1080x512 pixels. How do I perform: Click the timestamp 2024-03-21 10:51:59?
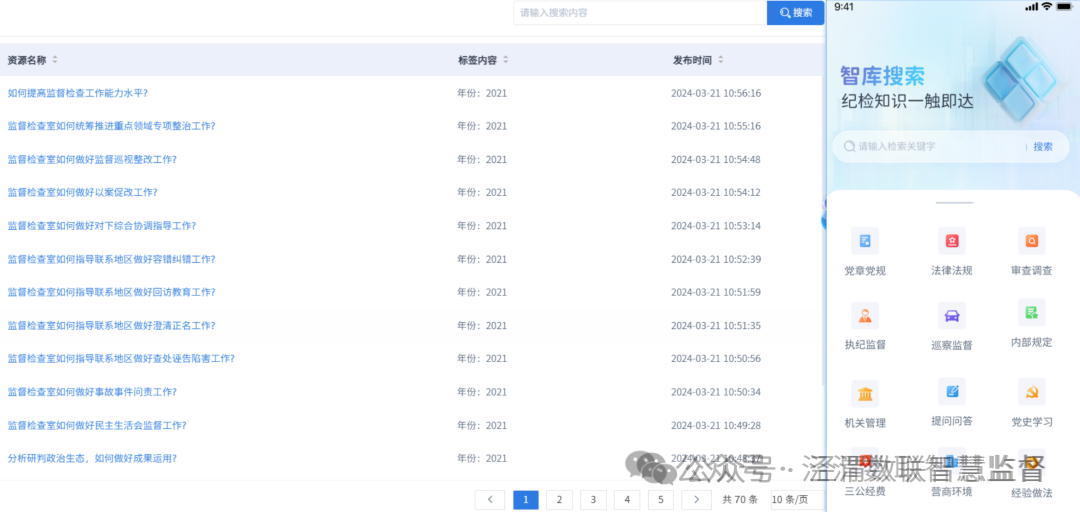coord(716,292)
